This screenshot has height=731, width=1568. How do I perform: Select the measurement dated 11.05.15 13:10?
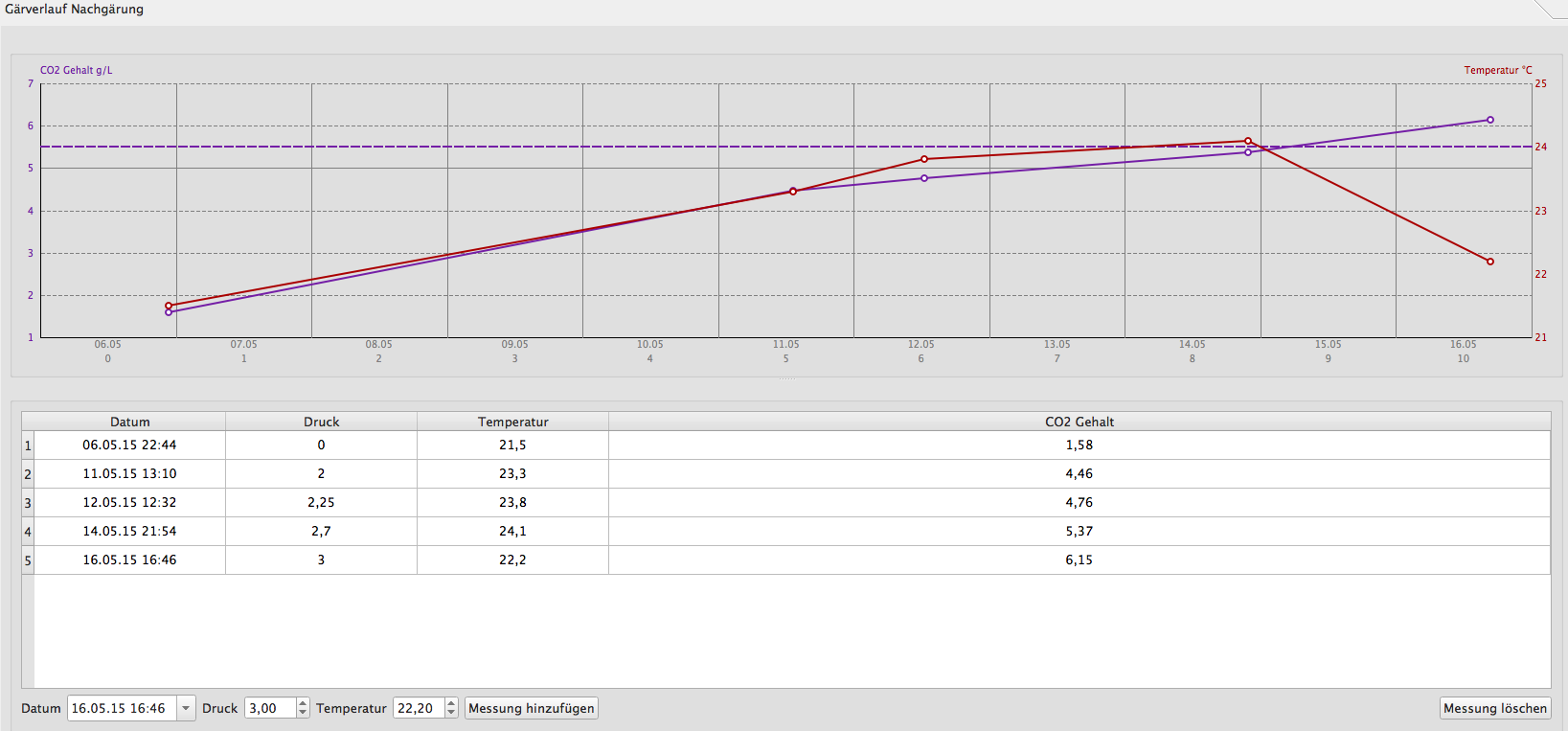[x=129, y=473]
